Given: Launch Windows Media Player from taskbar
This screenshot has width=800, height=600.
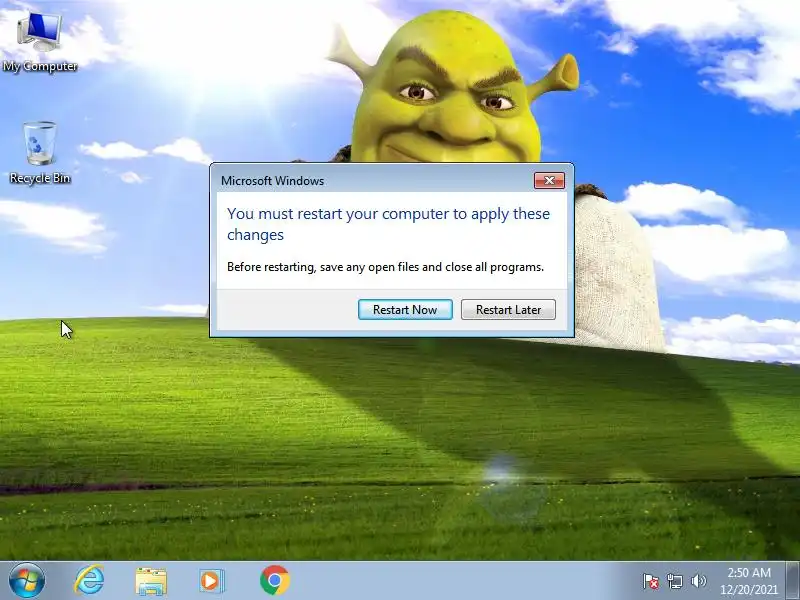Looking at the screenshot, I should point(211,581).
